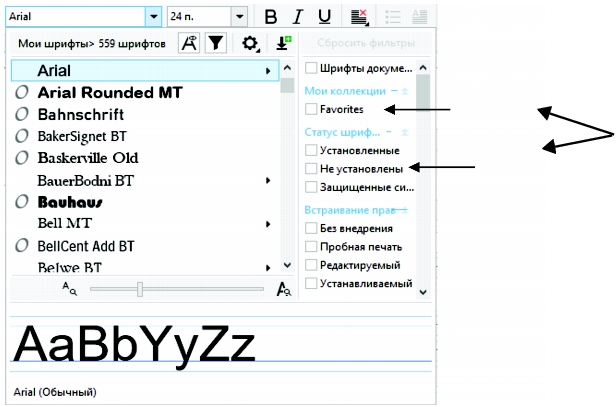Open the font size dropdown arrow
Image resolution: width=616 pixels, height=407 pixels.
tap(239, 17)
